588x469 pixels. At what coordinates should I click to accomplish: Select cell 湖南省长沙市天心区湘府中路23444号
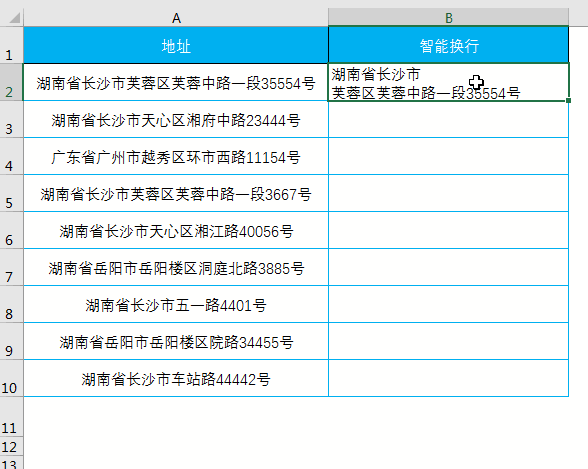(176, 119)
